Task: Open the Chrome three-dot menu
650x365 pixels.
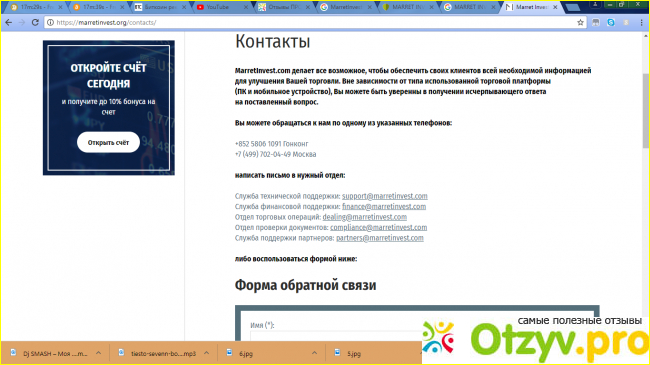Action: (x=641, y=22)
